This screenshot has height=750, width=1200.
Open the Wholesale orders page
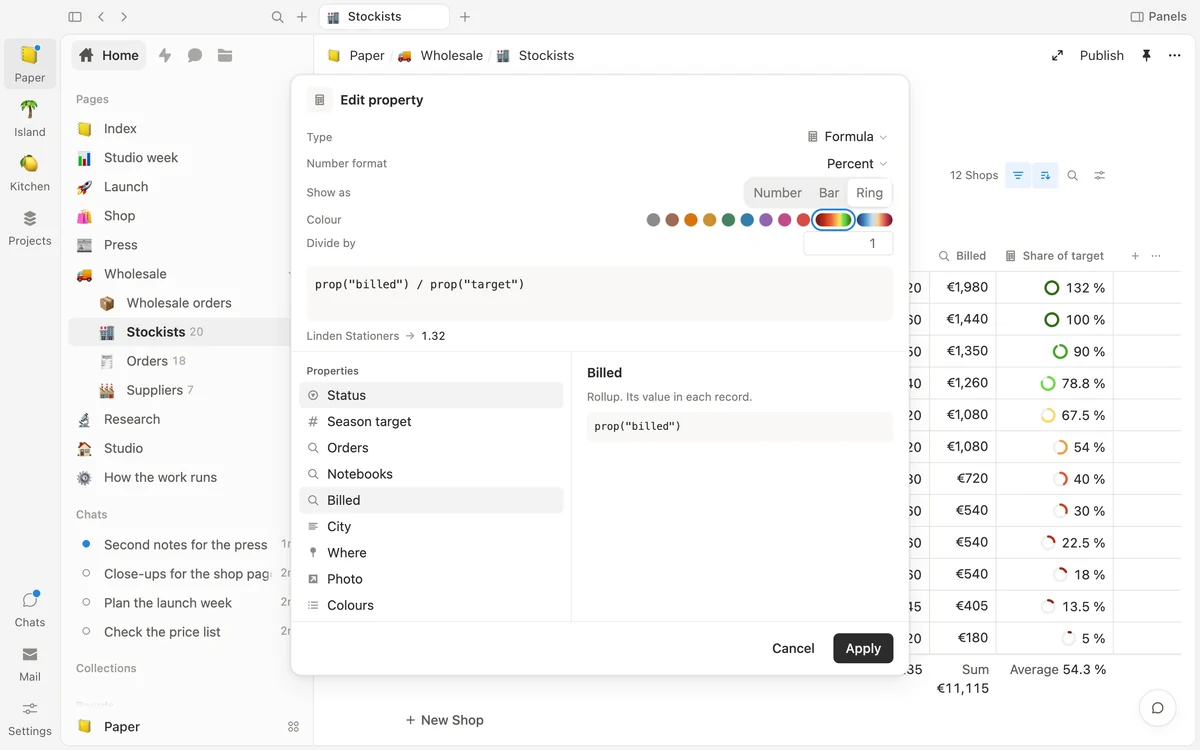(x=179, y=303)
